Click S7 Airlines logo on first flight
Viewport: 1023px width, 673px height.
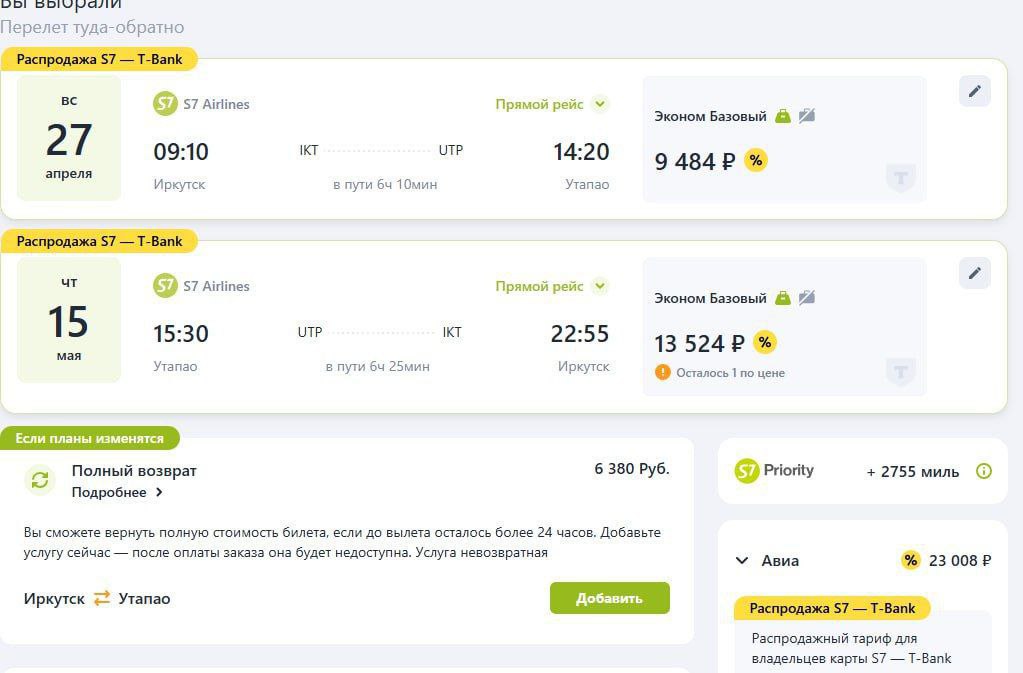165,104
